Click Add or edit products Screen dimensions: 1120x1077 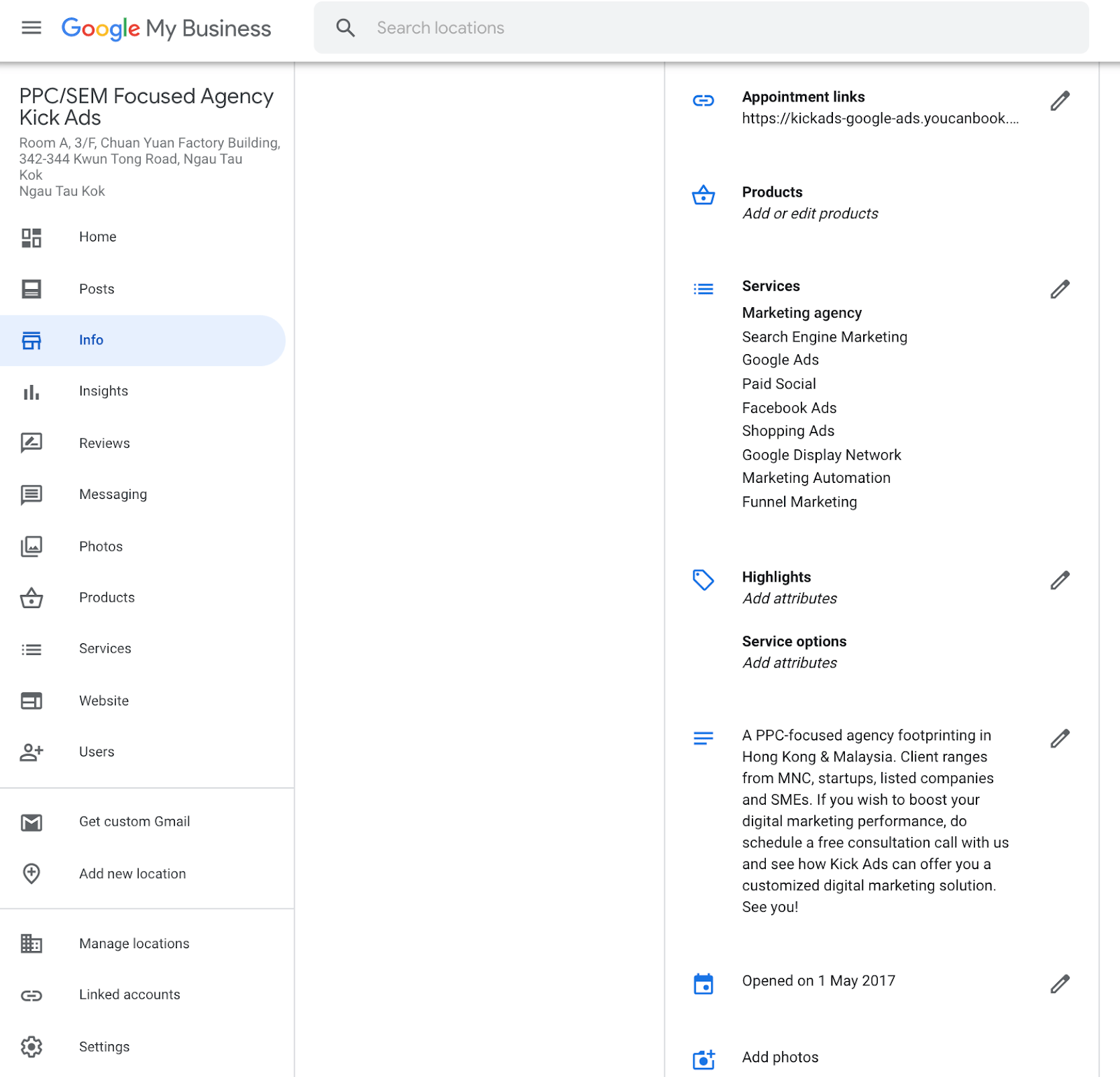tap(811, 213)
